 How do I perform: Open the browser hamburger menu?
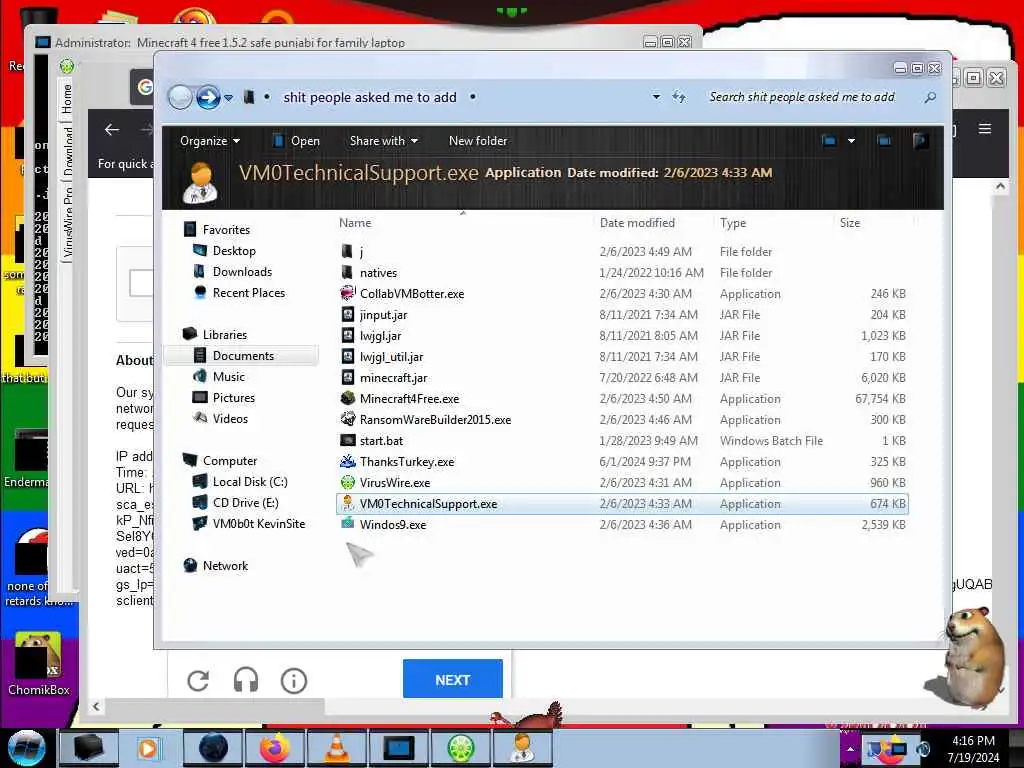tap(985, 129)
